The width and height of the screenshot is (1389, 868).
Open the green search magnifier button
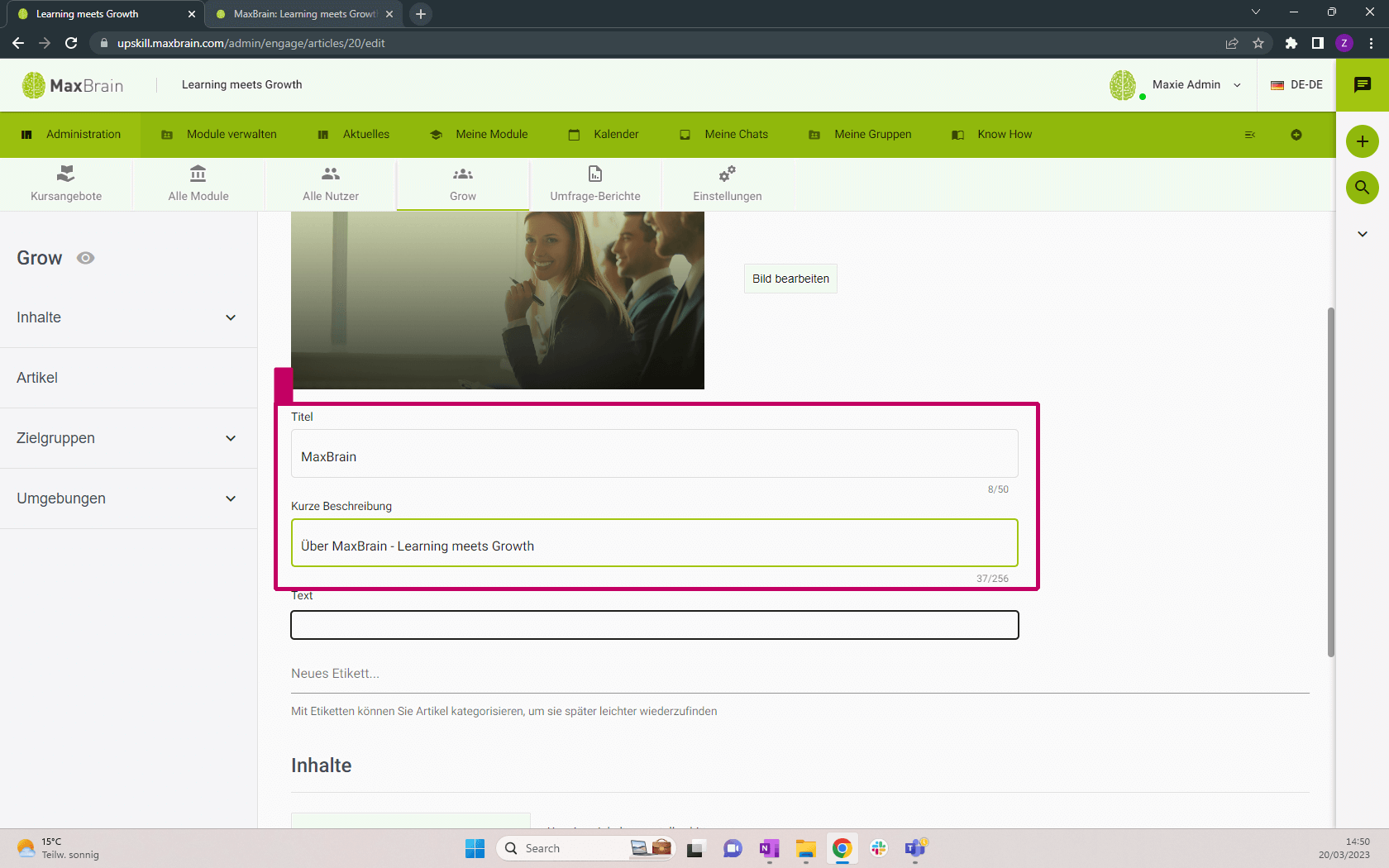pos(1363,188)
